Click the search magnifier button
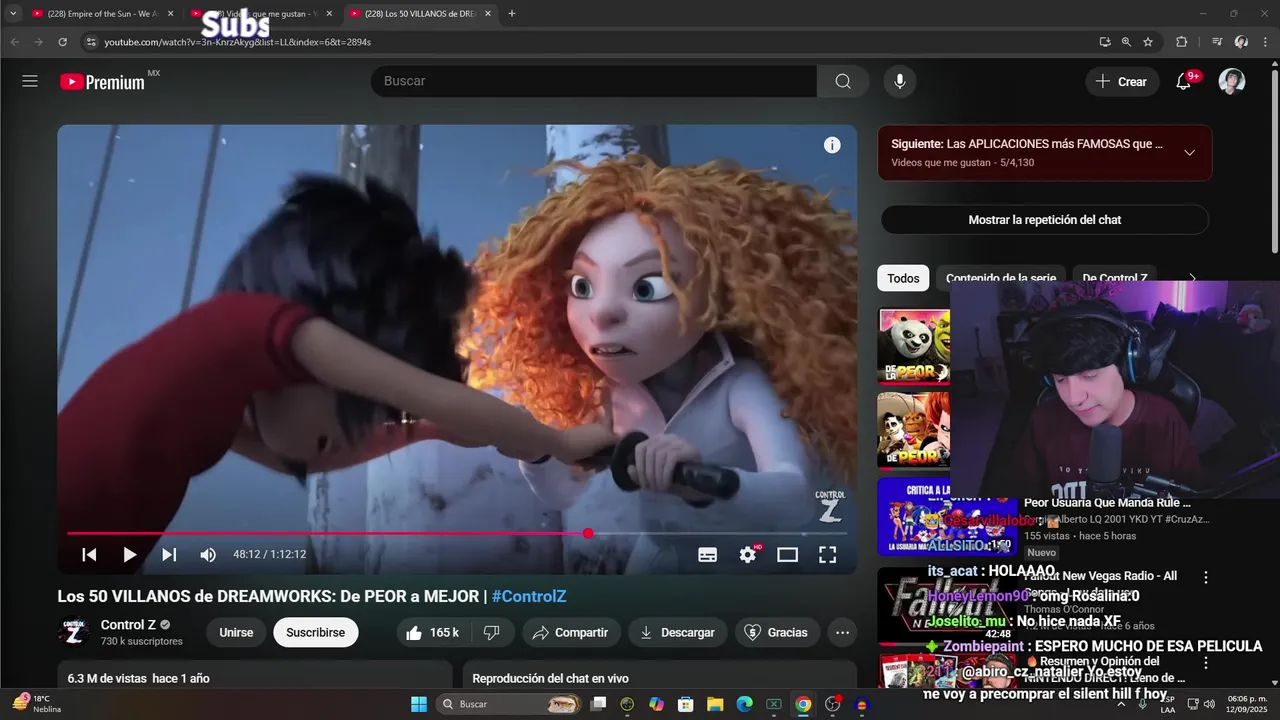1280x720 pixels. pyautogui.click(x=843, y=81)
